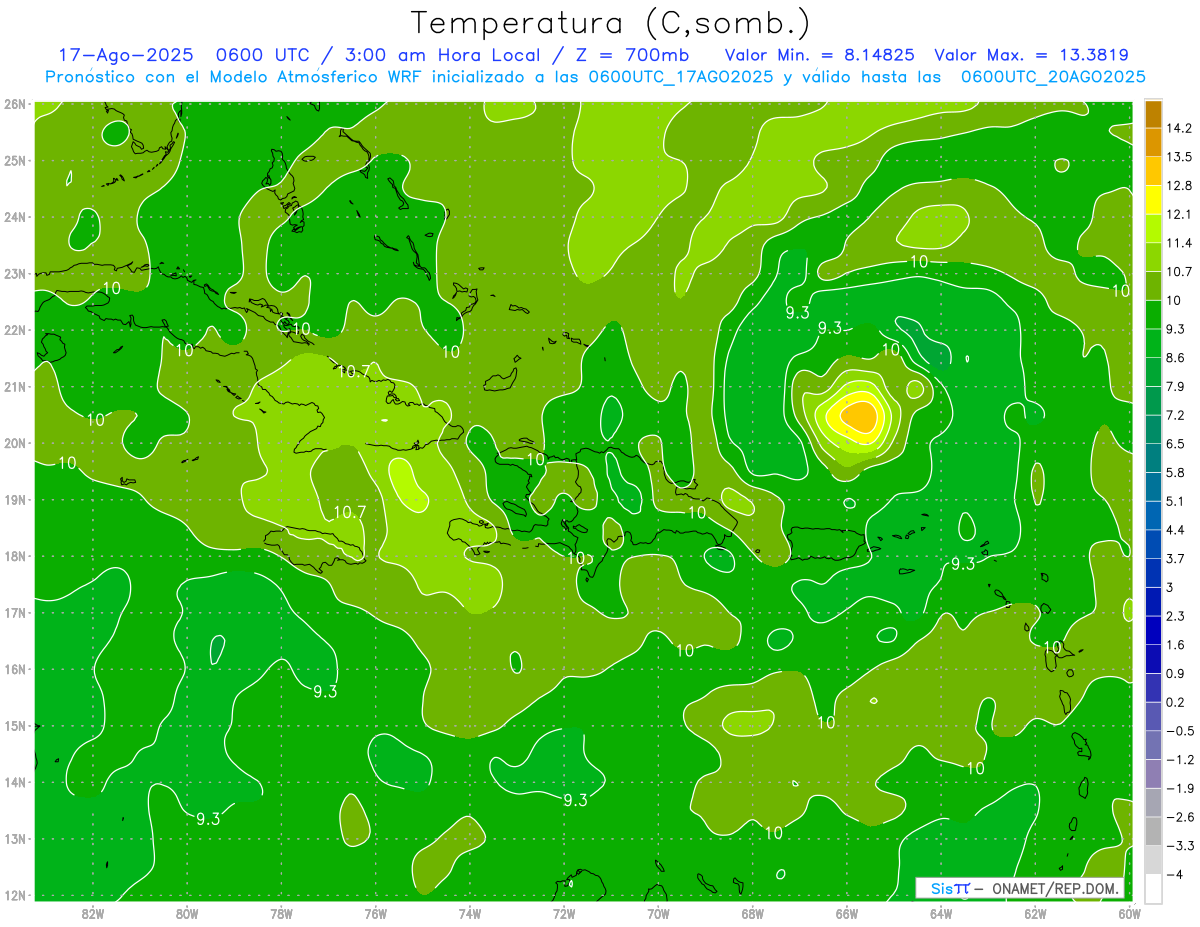Select the color scale swatch above 14.2

(1153, 114)
